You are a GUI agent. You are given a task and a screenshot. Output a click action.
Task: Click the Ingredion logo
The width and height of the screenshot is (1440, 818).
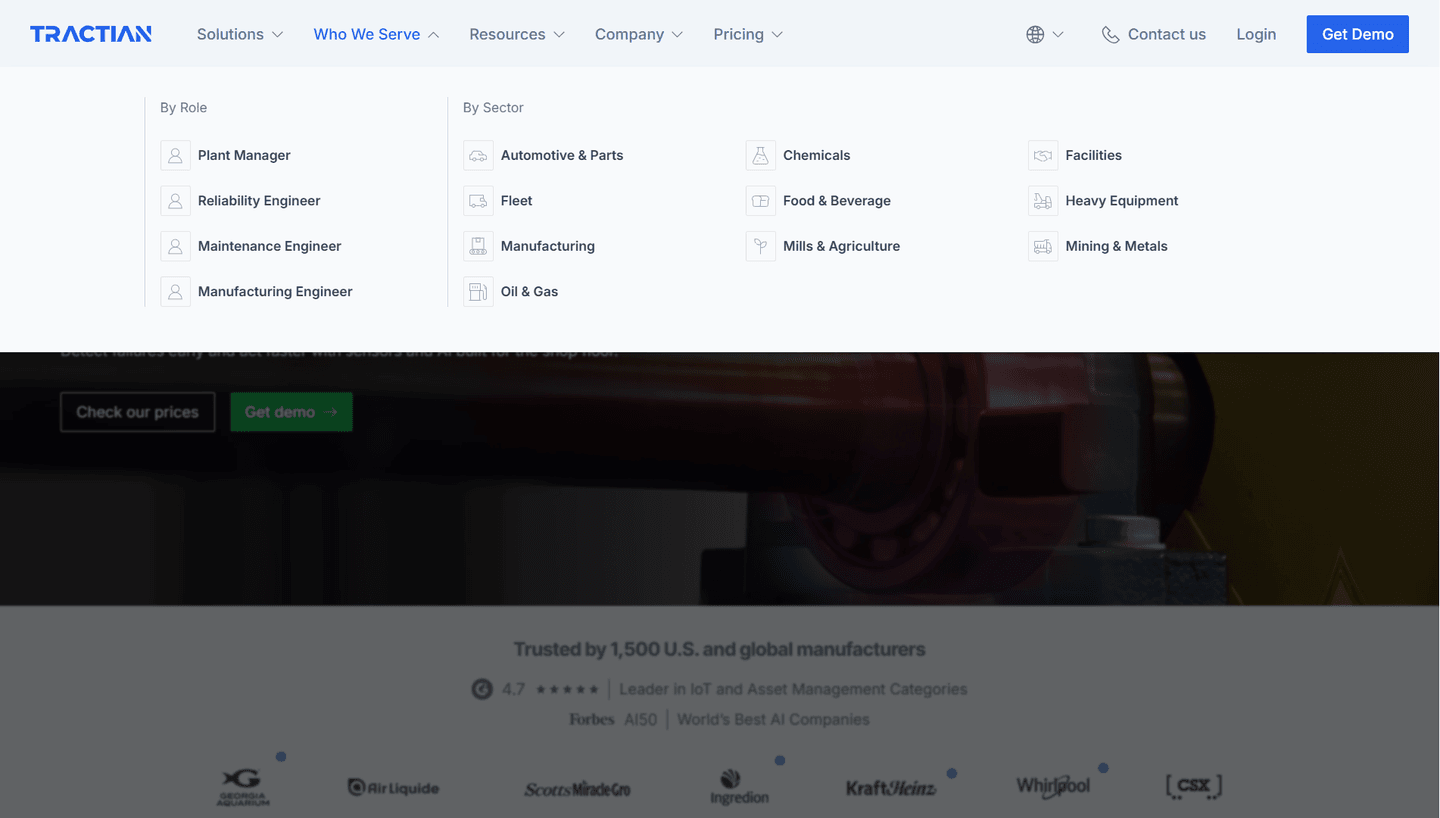(739, 787)
